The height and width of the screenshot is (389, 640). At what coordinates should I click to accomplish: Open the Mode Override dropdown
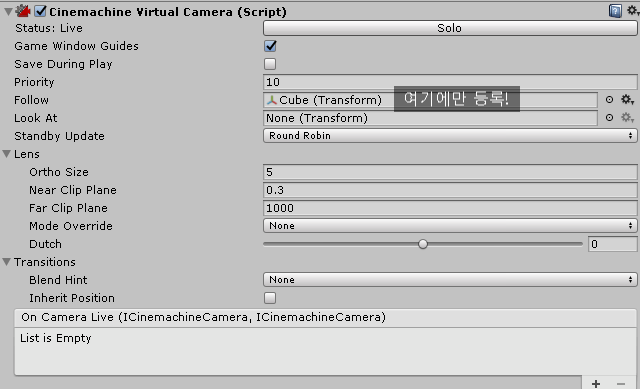tap(450, 226)
